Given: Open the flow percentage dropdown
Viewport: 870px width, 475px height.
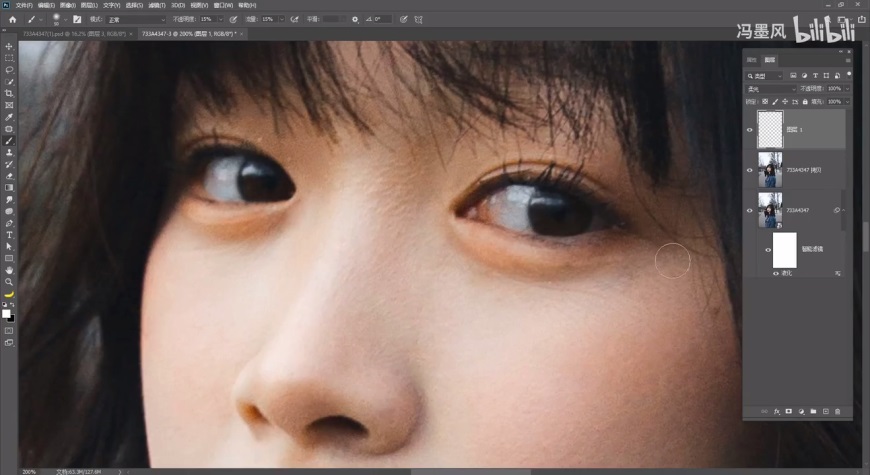Looking at the screenshot, I should [x=282, y=19].
